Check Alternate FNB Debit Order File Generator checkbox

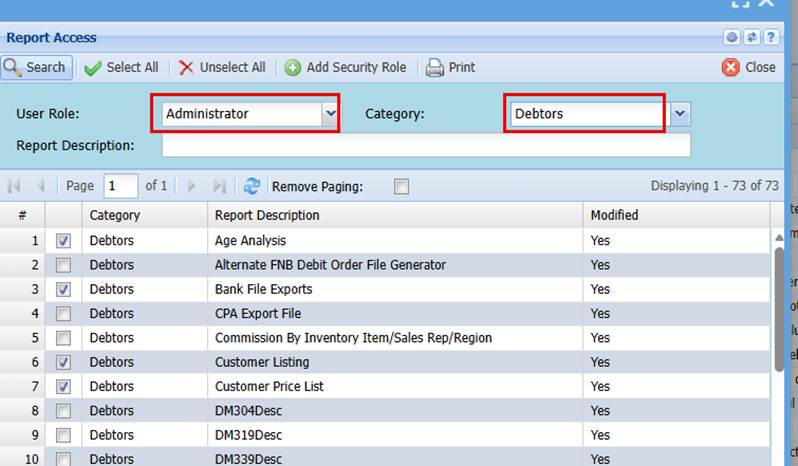(x=63, y=265)
